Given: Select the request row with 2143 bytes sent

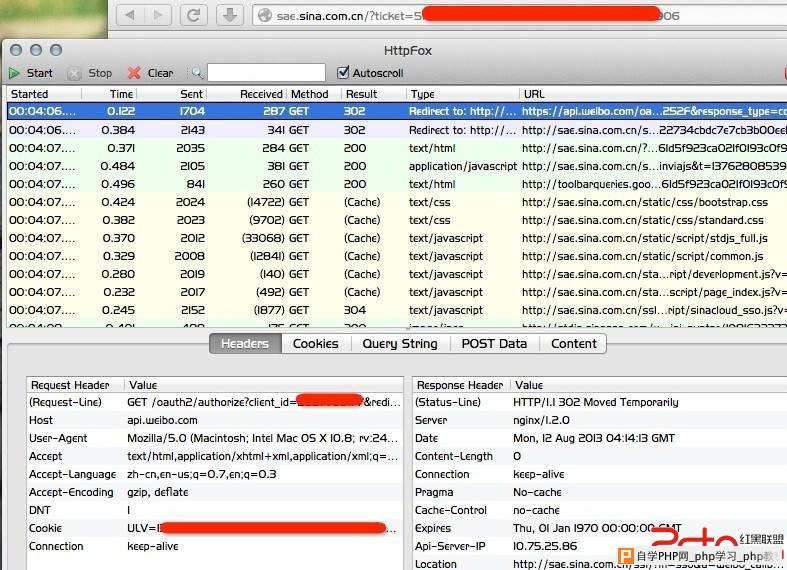Looking at the screenshot, I should click(397, 130).
